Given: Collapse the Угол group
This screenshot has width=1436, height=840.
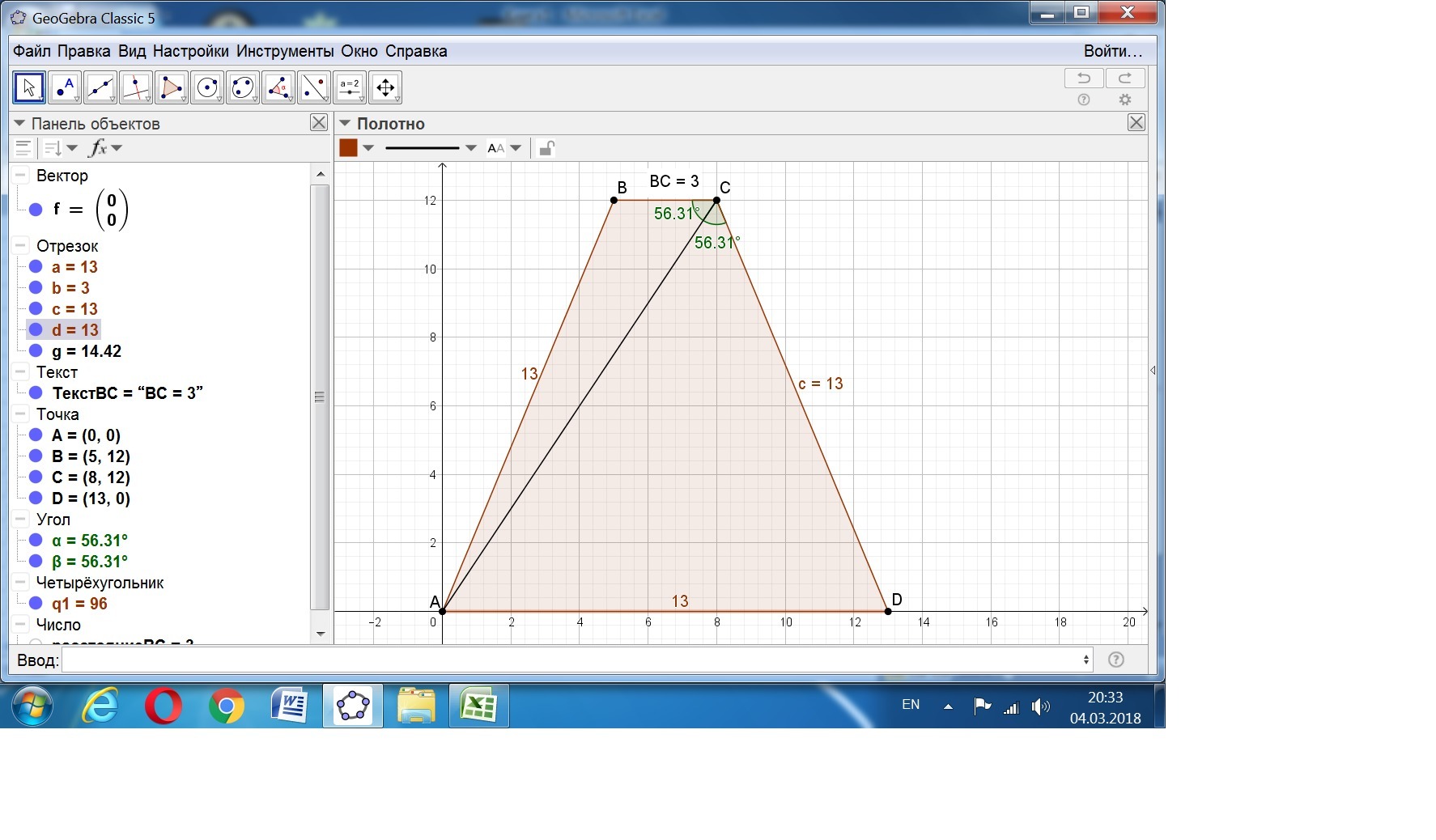Looking at the screenshot, I should click(21, 520).
